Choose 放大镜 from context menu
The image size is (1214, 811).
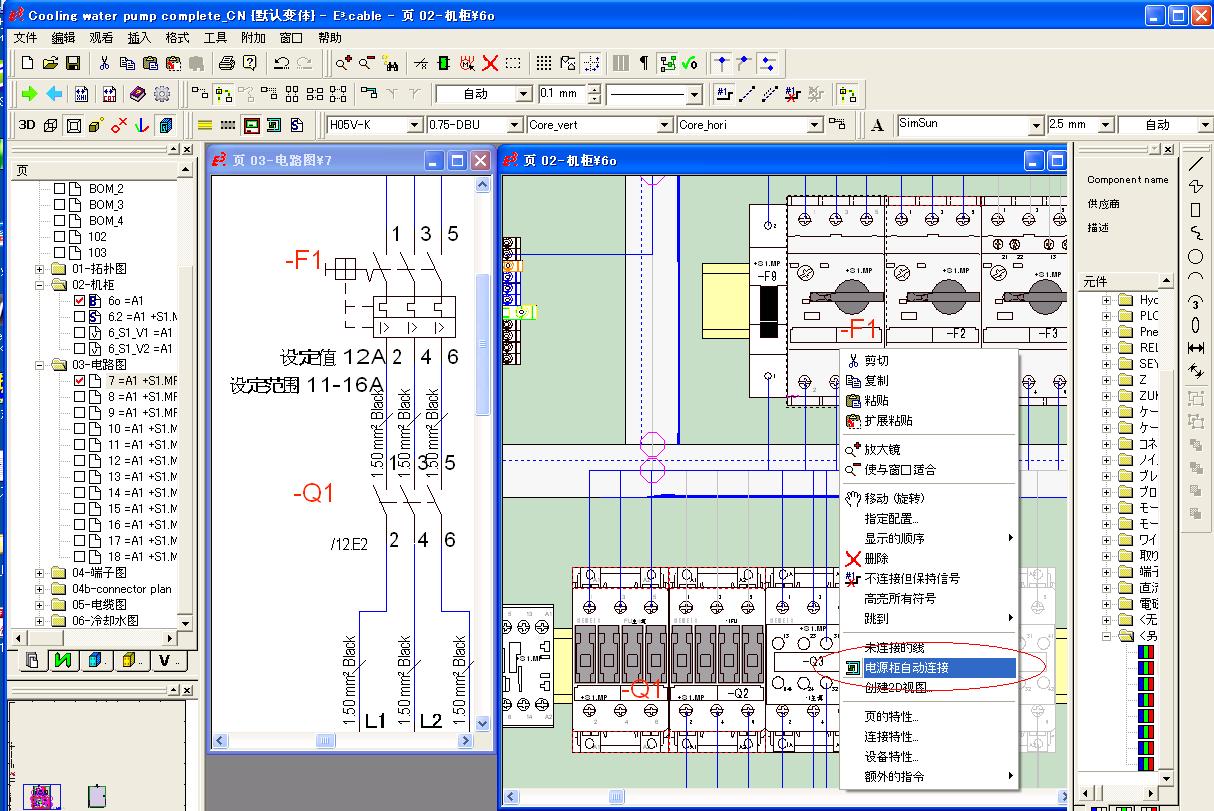(x=928, y=449)
